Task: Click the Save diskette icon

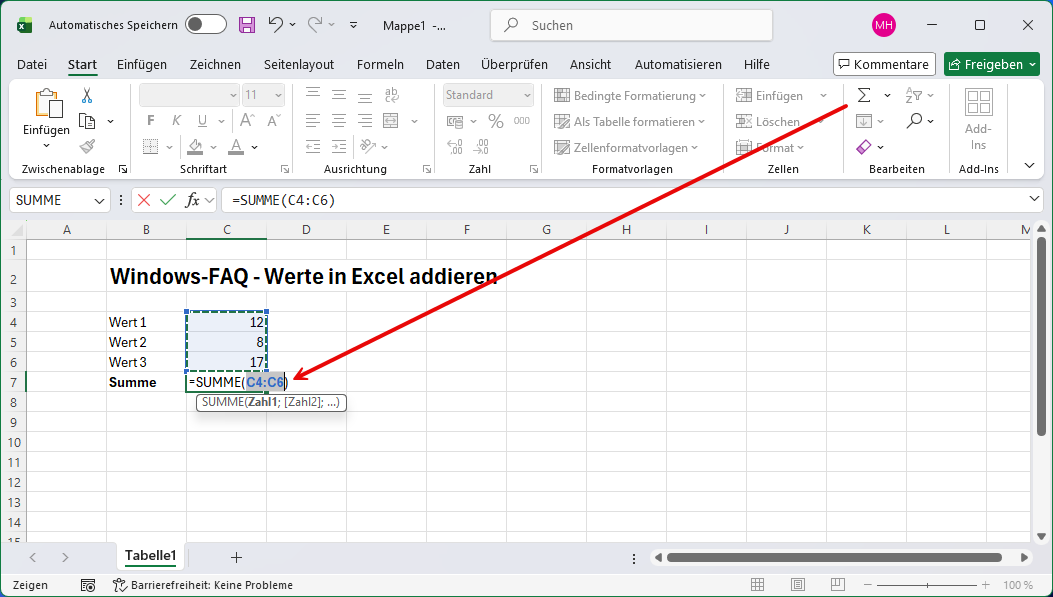Action: point(247,25)
